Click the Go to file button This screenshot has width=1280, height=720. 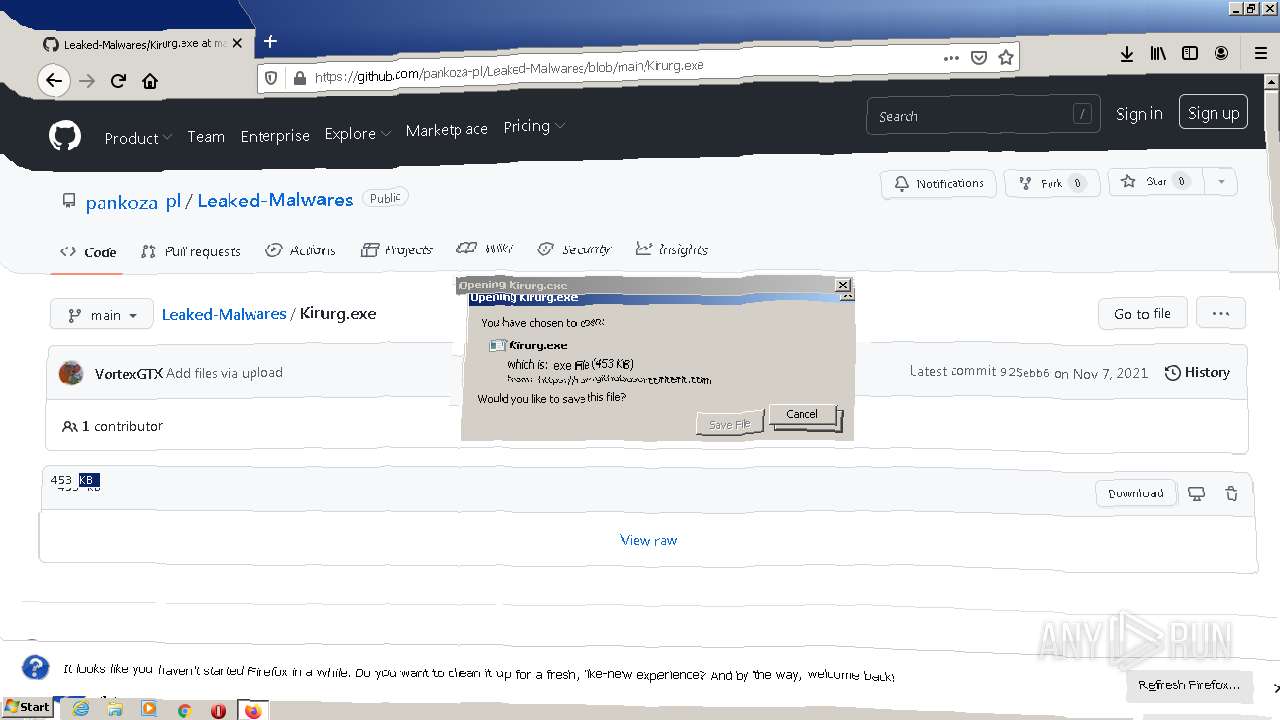coord(1142,314)
